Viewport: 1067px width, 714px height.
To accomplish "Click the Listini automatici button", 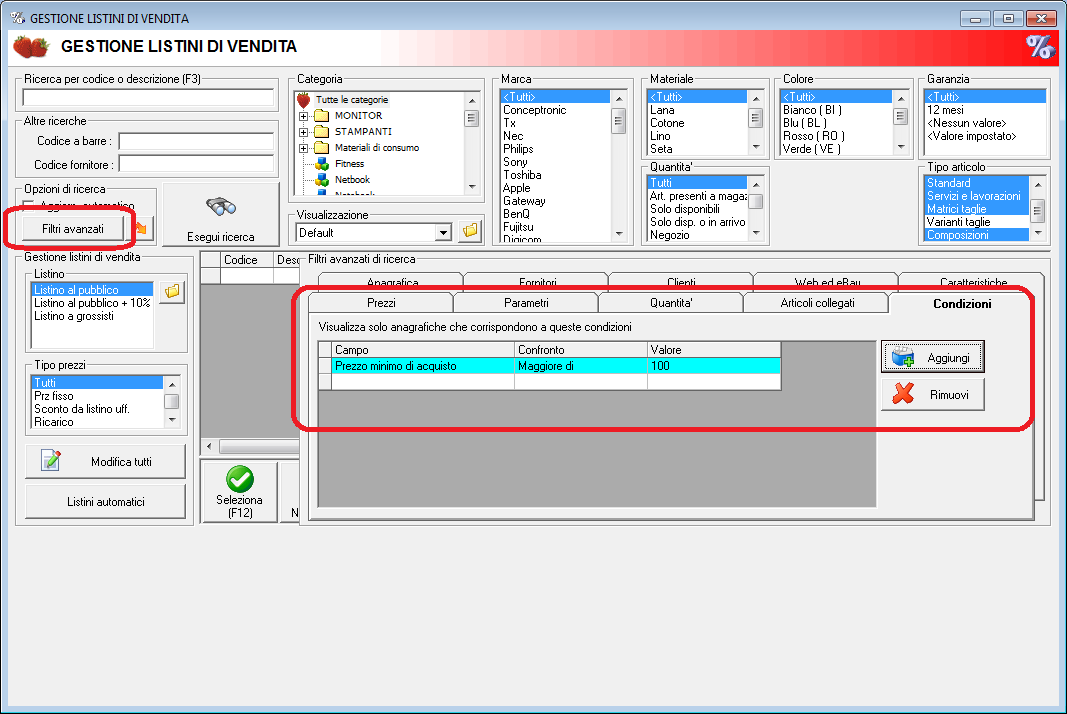I will [105, 502].
